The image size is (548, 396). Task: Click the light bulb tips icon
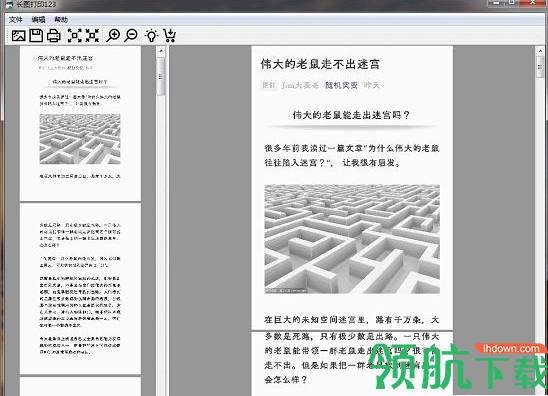(151, 36)
